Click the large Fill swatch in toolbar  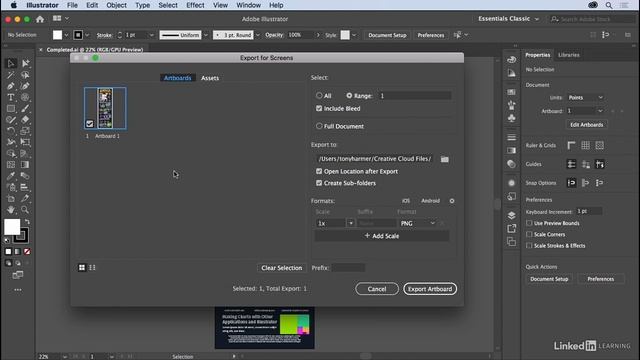12,227
